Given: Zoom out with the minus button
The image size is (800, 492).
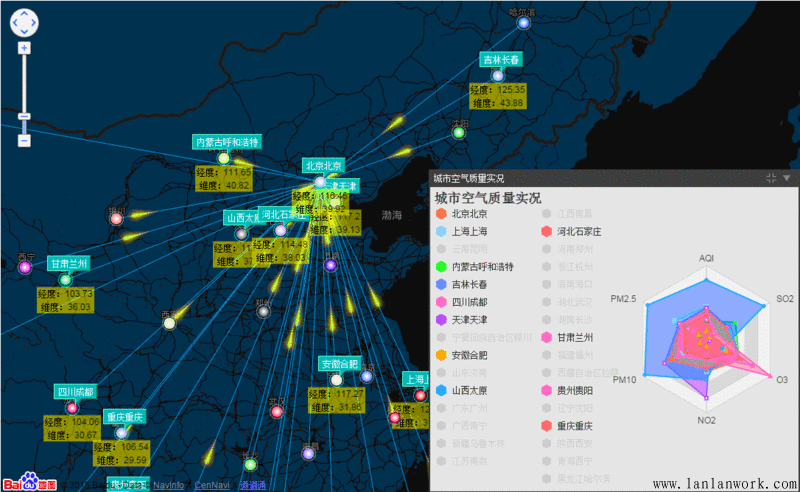Looking at the screenshot, I should pos(24,141).
